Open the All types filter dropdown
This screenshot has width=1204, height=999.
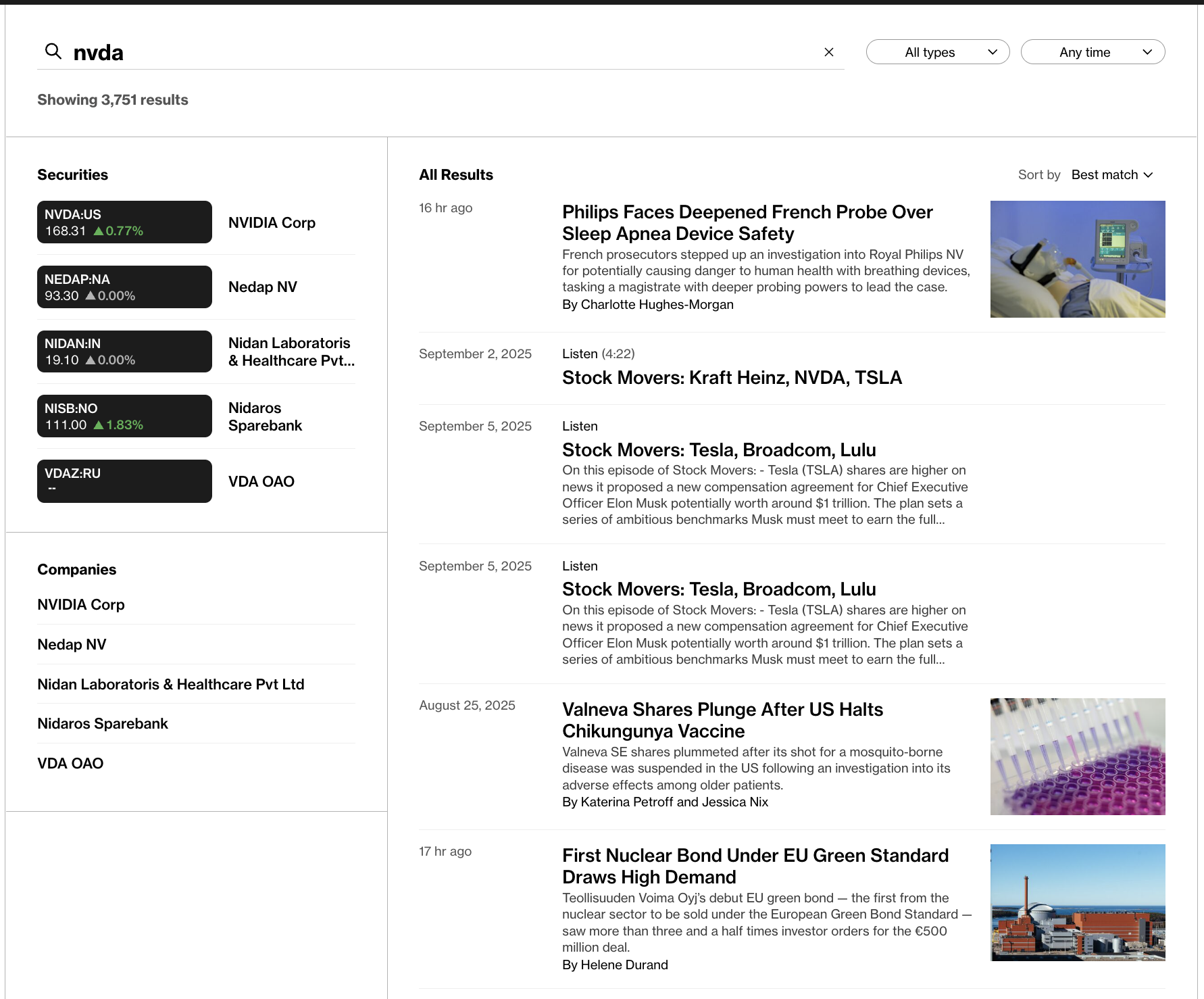(937, 52)
